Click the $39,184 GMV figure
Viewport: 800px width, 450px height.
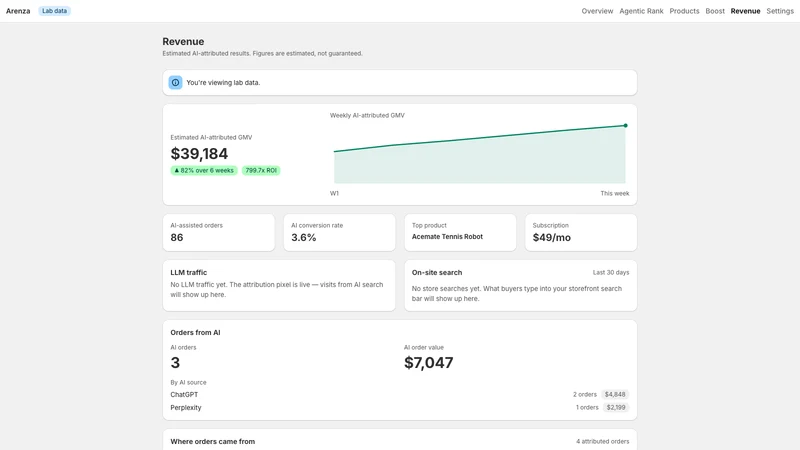tap(199, 154)
